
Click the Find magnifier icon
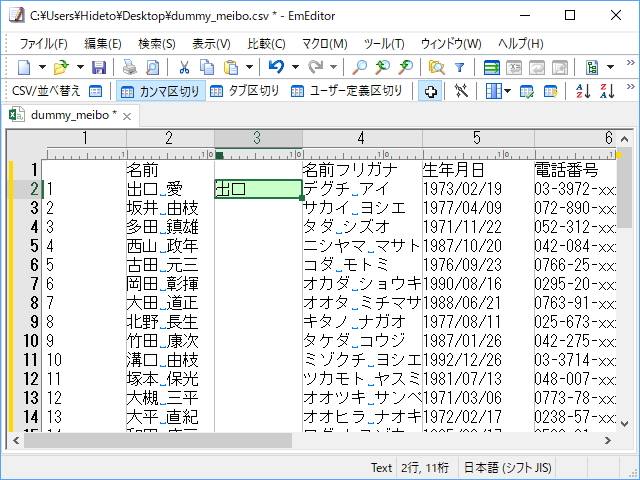(360, 67)
